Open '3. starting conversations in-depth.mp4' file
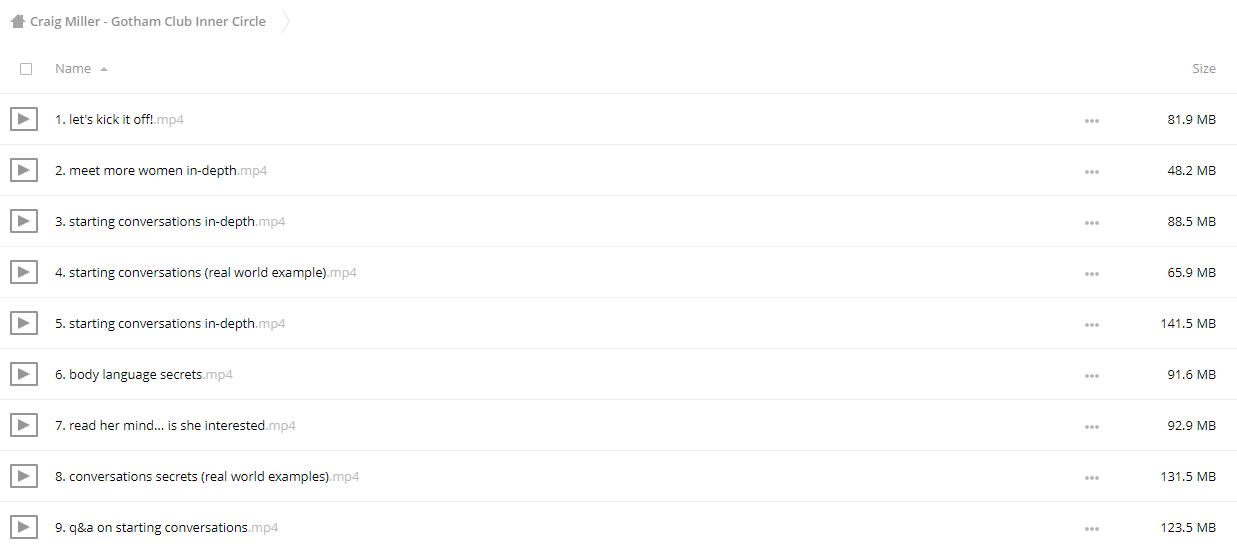This screenshot has width=1237, height=550. [170, 221]
